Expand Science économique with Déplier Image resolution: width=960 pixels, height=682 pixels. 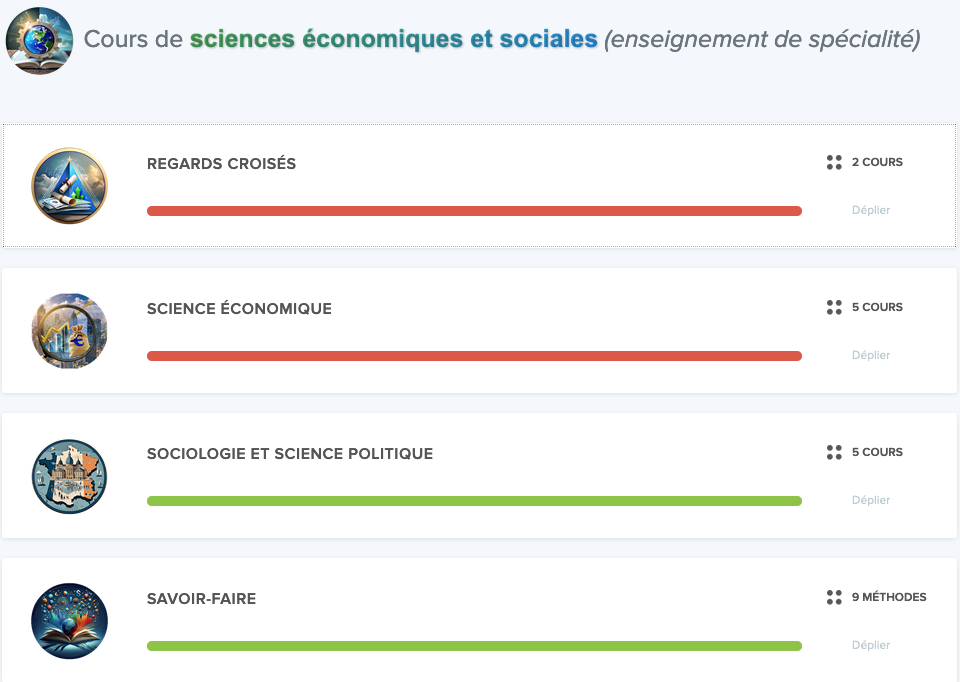(x=871, y=355)
